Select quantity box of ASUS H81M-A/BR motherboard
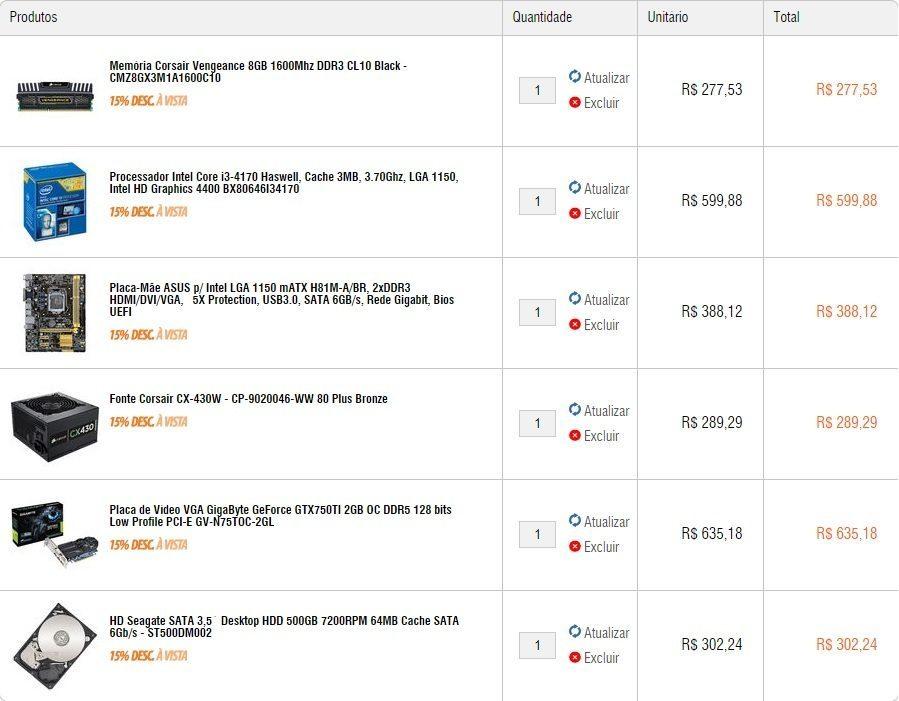899x701 pixels. (x=537, y=312)
